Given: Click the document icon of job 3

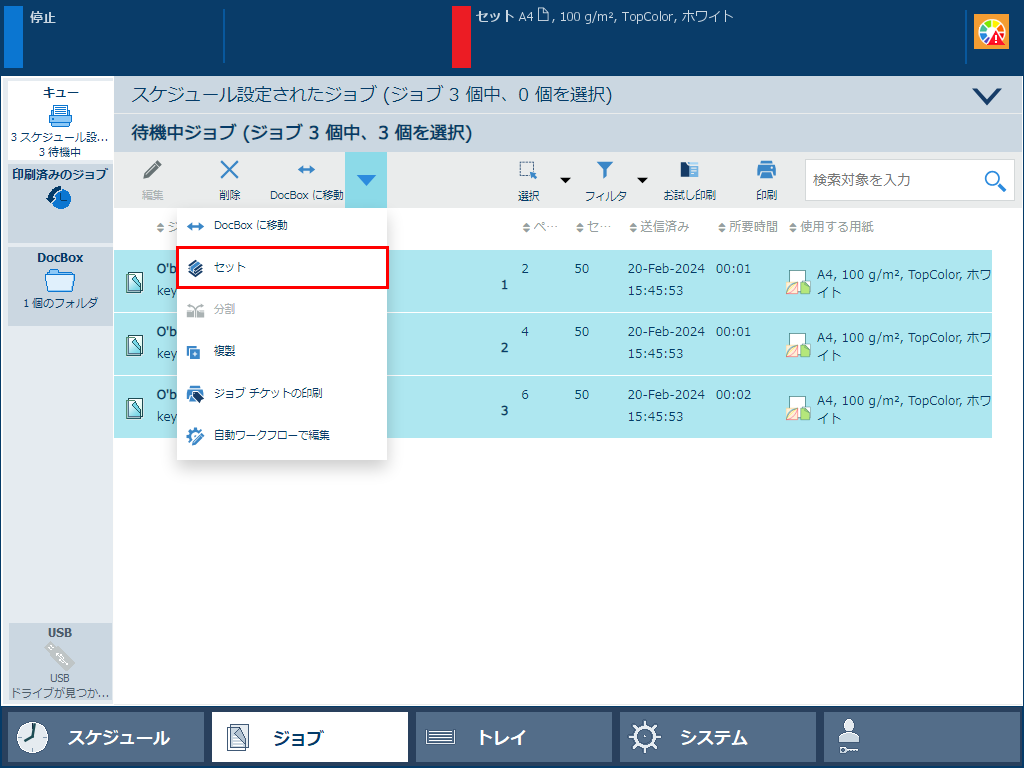Looking at the screenshot, I should 135,408.
